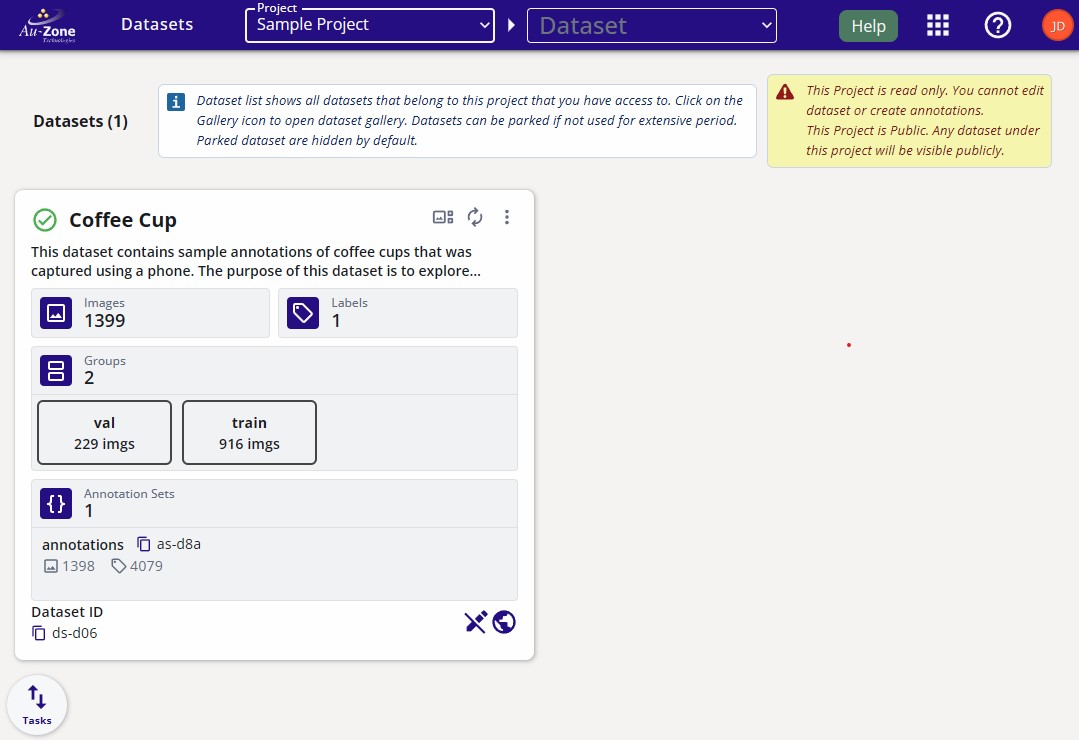Select the train group with 916 imgs
This screenshot has width=1079, height=740.
point(249,433)
